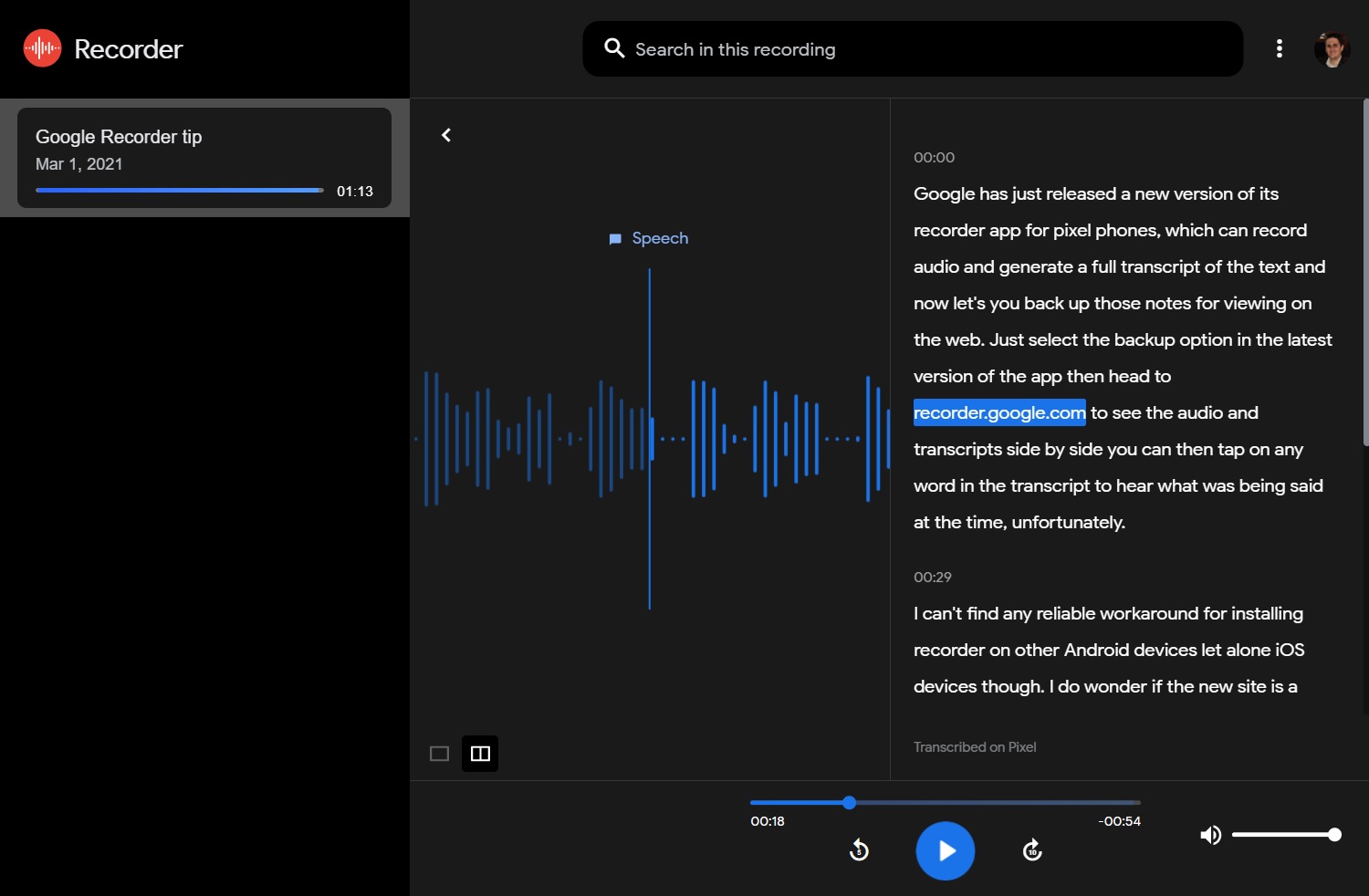Click the volume slider handle
Viewport: 1369px width, 896px height.
pos(1334,835)
